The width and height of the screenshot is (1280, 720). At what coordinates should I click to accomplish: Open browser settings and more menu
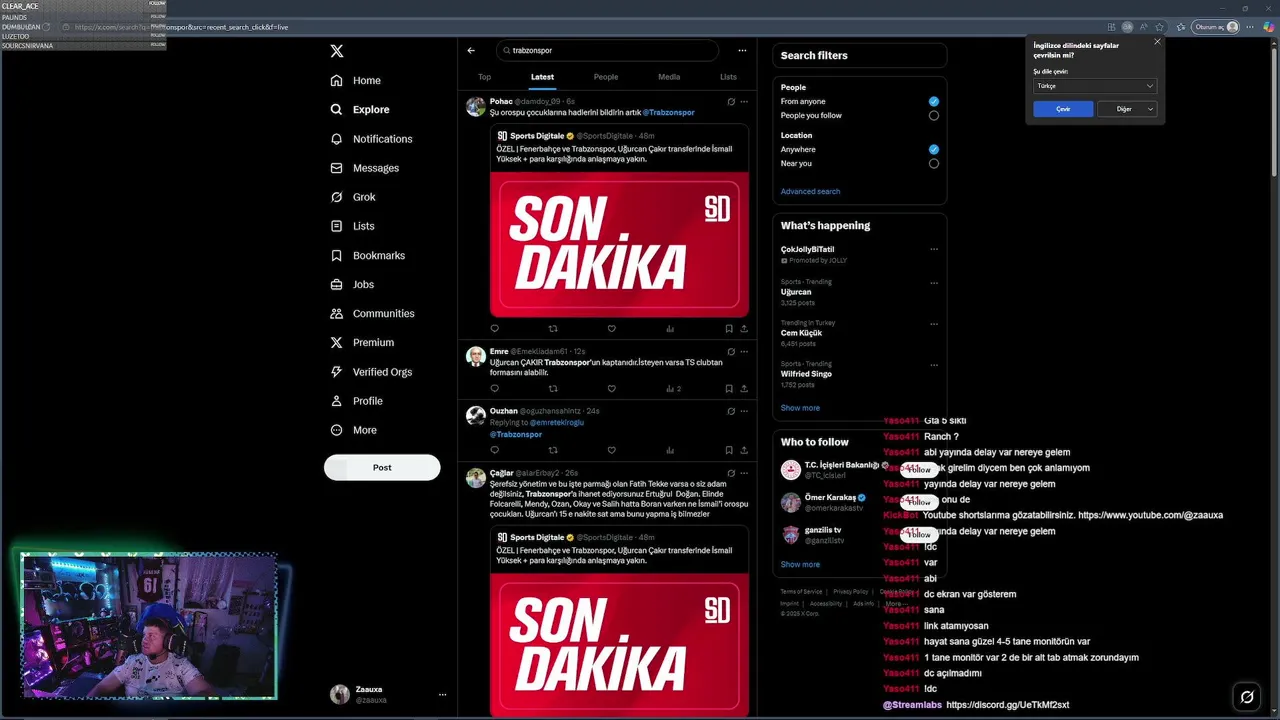(x=1250, y=27)
